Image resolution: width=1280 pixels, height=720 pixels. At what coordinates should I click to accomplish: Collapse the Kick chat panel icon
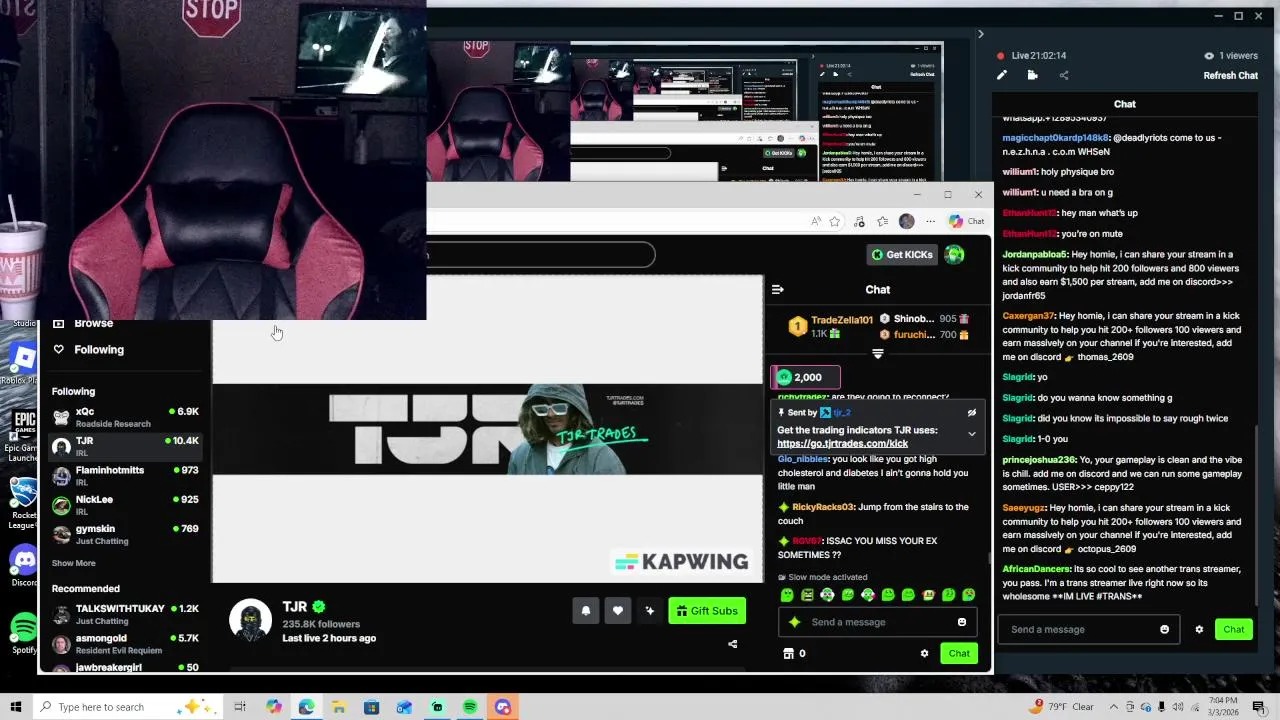pyautogui.click(x=778, y=290)
